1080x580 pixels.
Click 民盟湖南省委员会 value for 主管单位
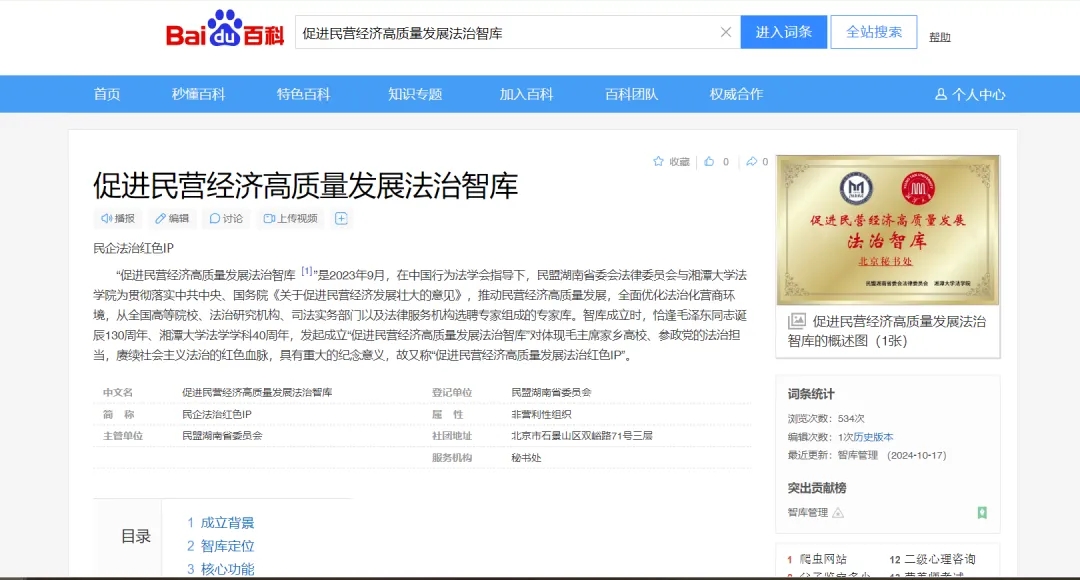point(222,435)
